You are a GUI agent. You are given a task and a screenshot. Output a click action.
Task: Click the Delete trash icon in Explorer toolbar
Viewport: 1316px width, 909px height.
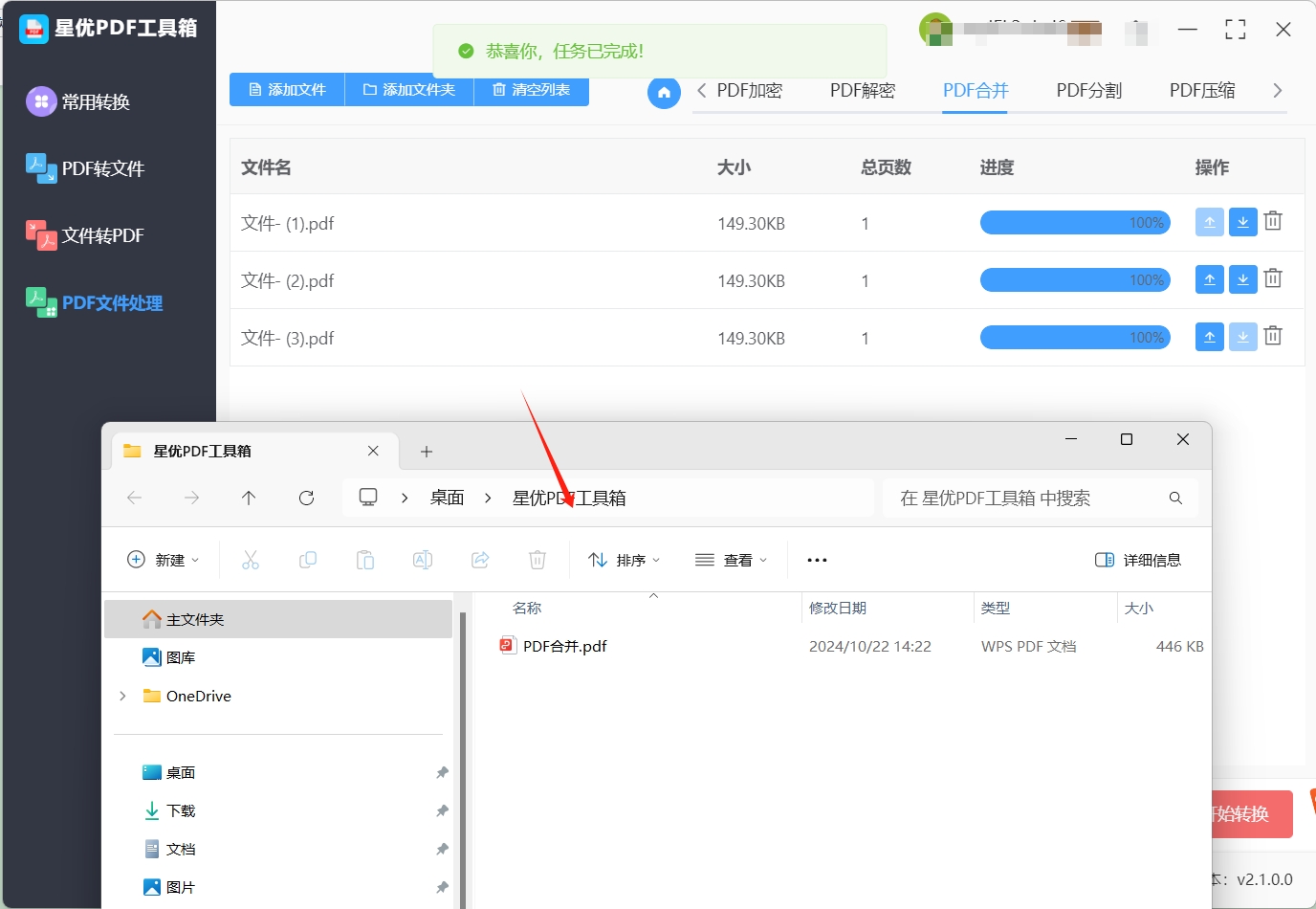(x=537, y=560)
